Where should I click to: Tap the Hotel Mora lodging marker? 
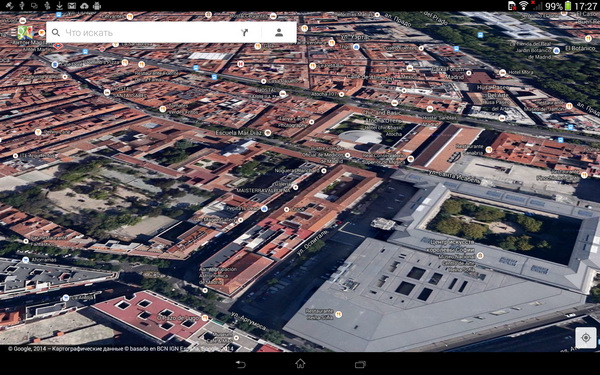503,72
